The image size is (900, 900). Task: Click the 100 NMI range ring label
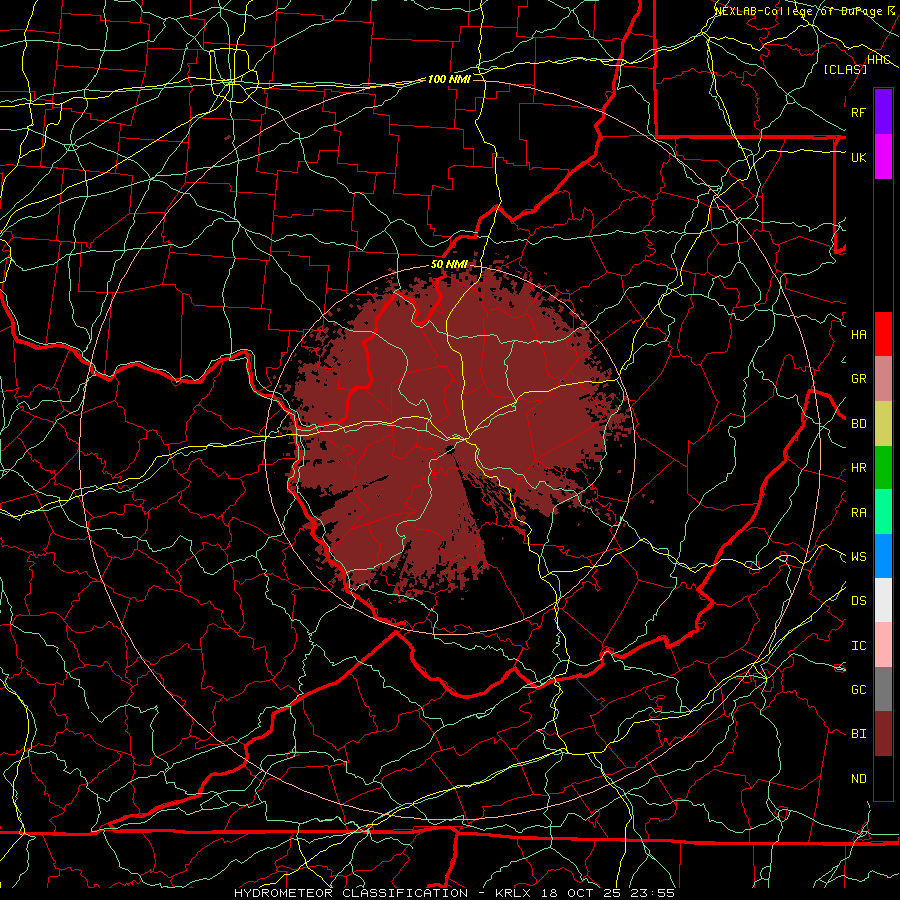(449, 79)
